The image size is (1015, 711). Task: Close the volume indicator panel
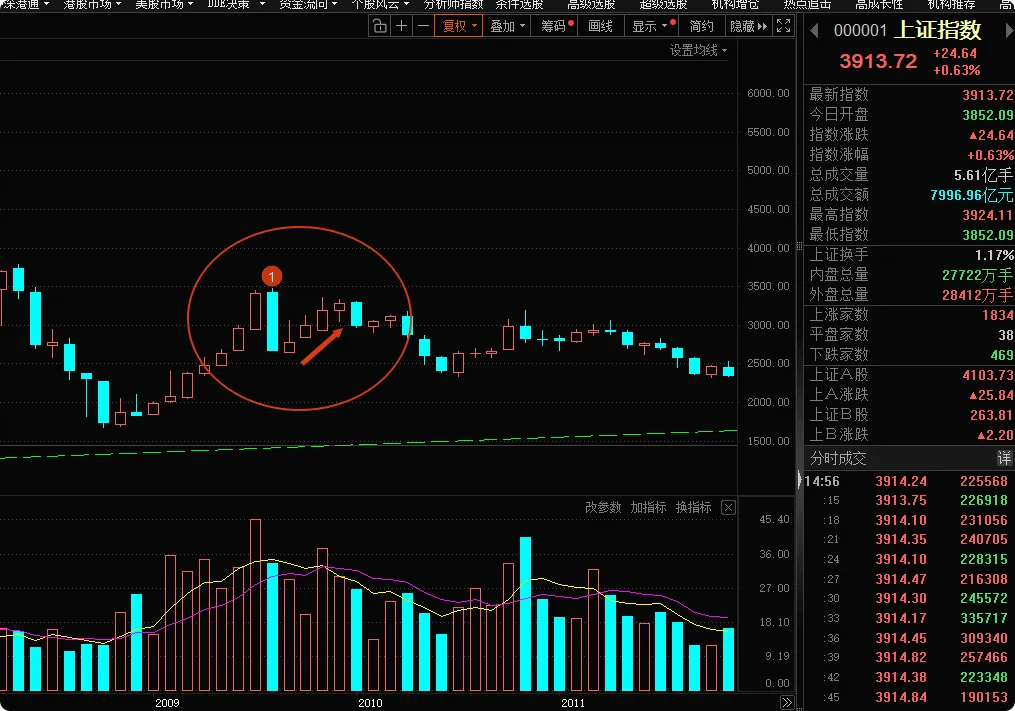728,507
